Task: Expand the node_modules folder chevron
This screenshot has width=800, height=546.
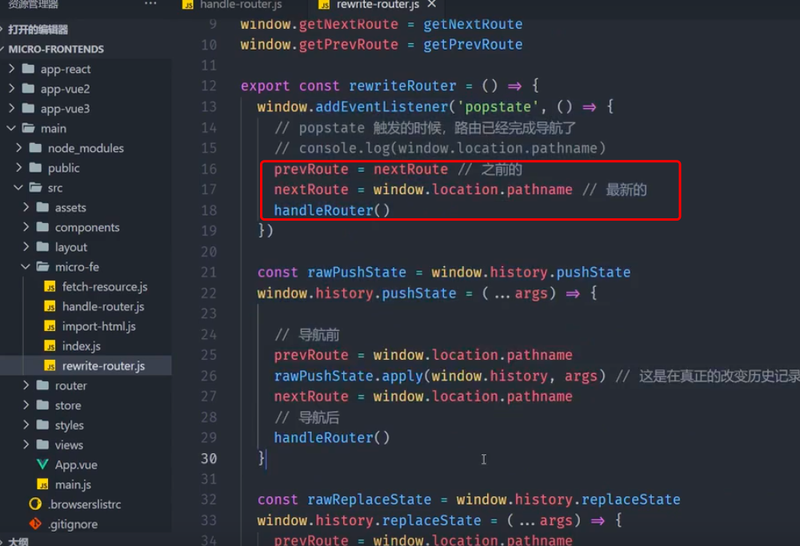Action: click(x=19, y=148)
